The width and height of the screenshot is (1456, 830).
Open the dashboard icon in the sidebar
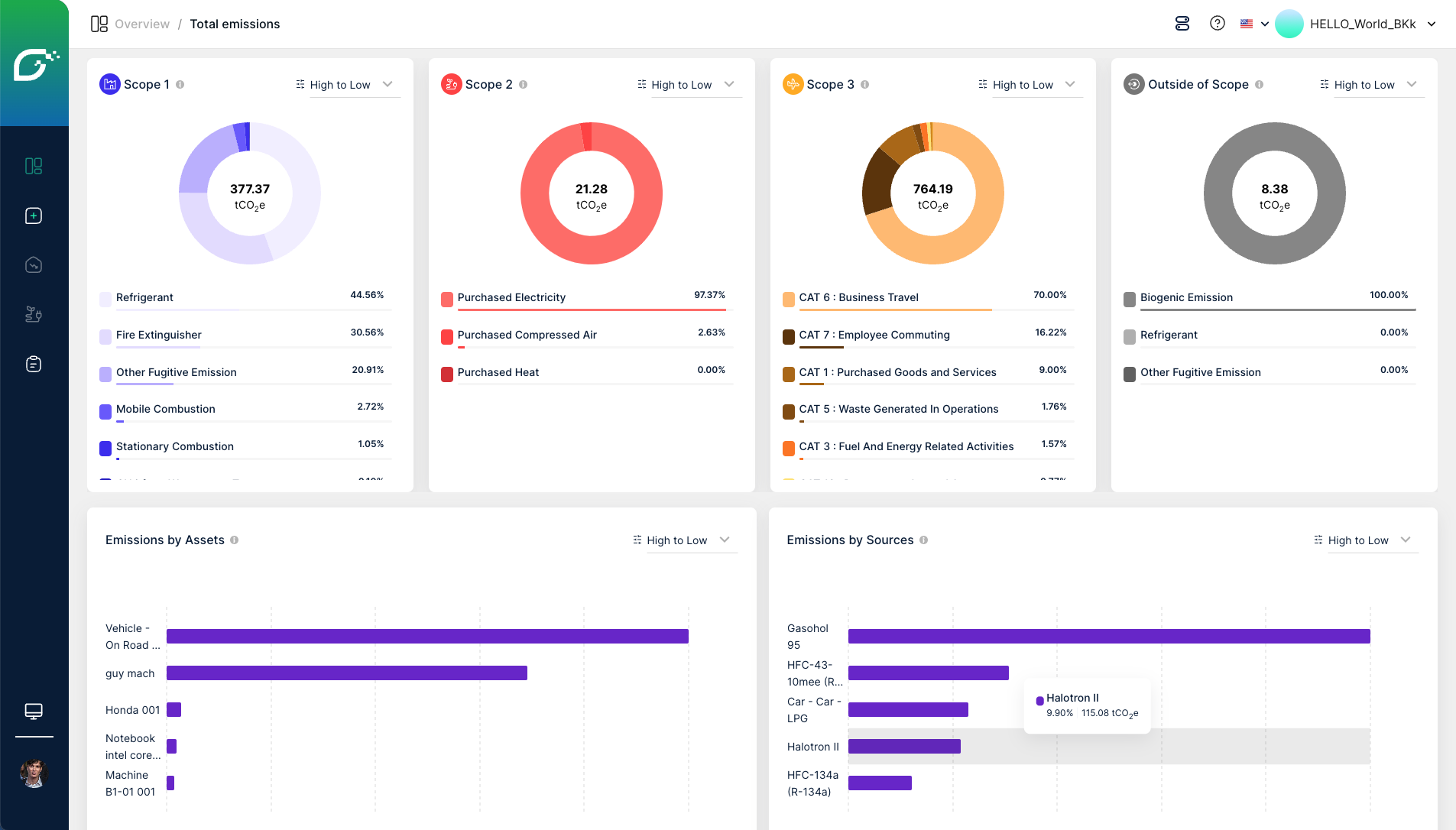coord(34,166)
